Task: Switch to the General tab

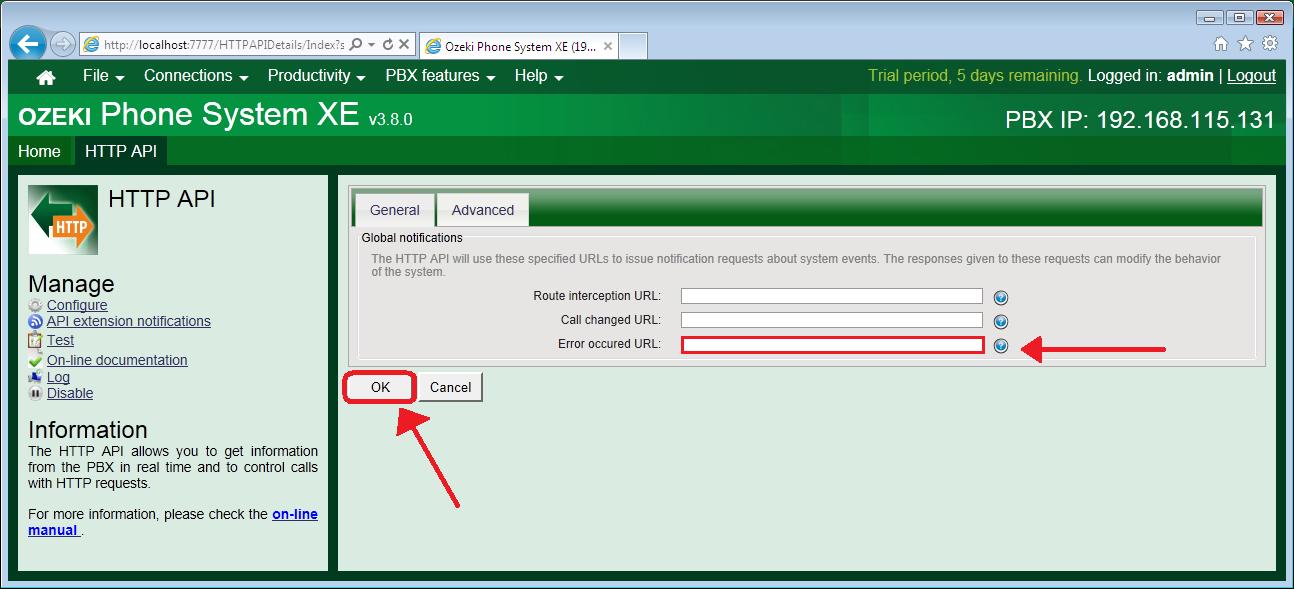Action: click(x=395, y=210)
